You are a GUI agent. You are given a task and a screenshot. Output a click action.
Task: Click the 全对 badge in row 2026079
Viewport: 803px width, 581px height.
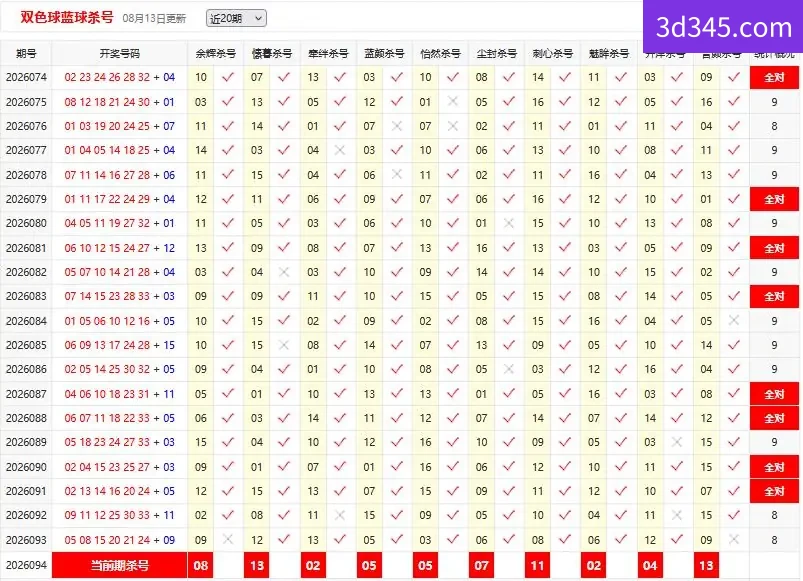click(774, 200)
